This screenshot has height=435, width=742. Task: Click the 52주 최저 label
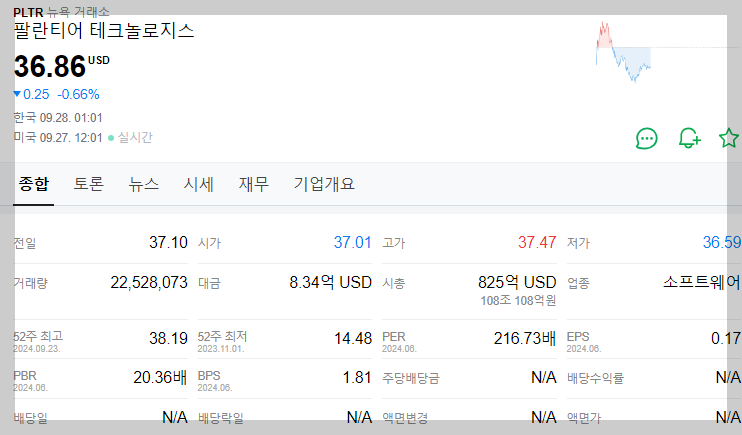222,336
